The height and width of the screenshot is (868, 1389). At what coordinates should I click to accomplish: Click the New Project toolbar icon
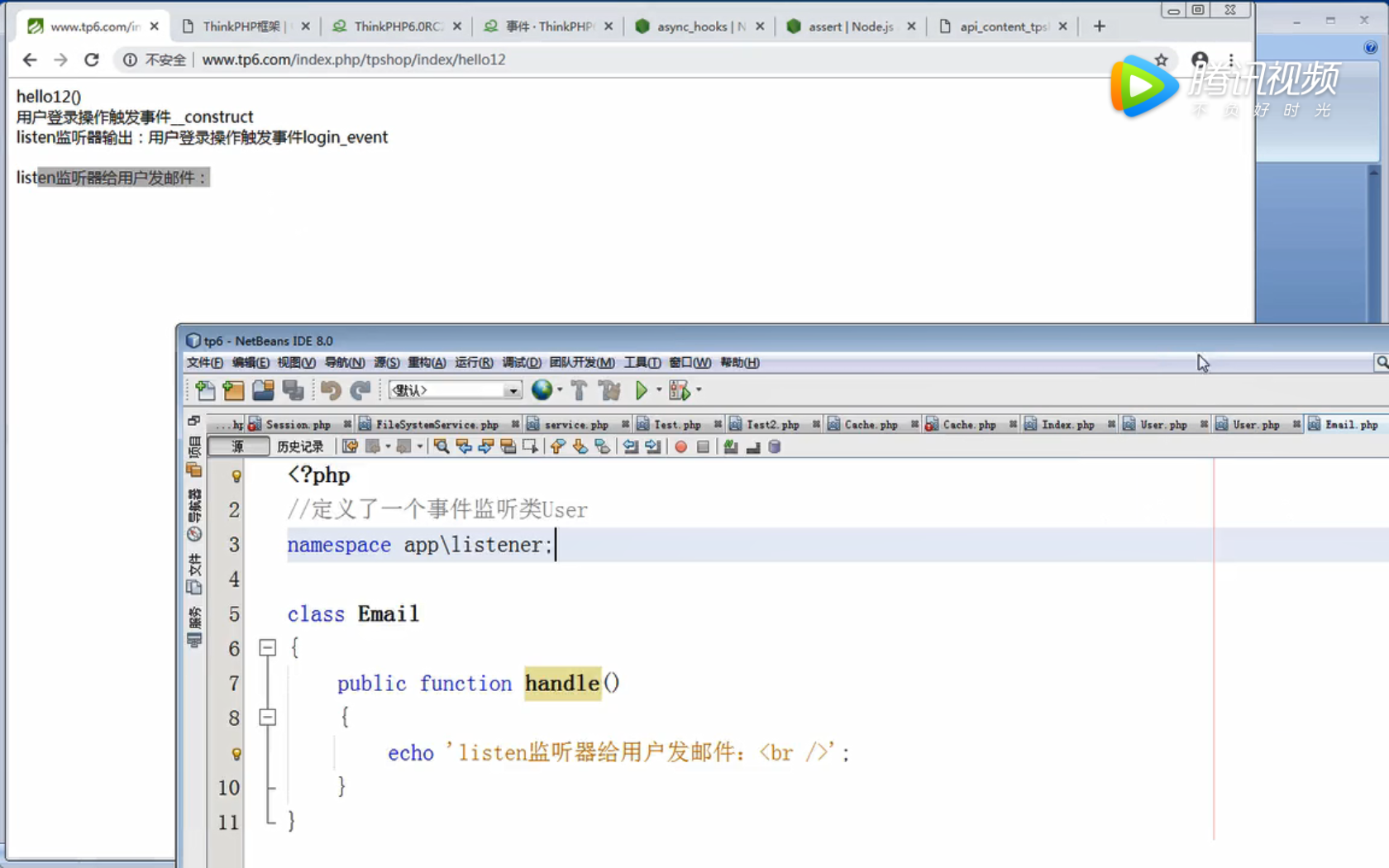click(234, 390)
